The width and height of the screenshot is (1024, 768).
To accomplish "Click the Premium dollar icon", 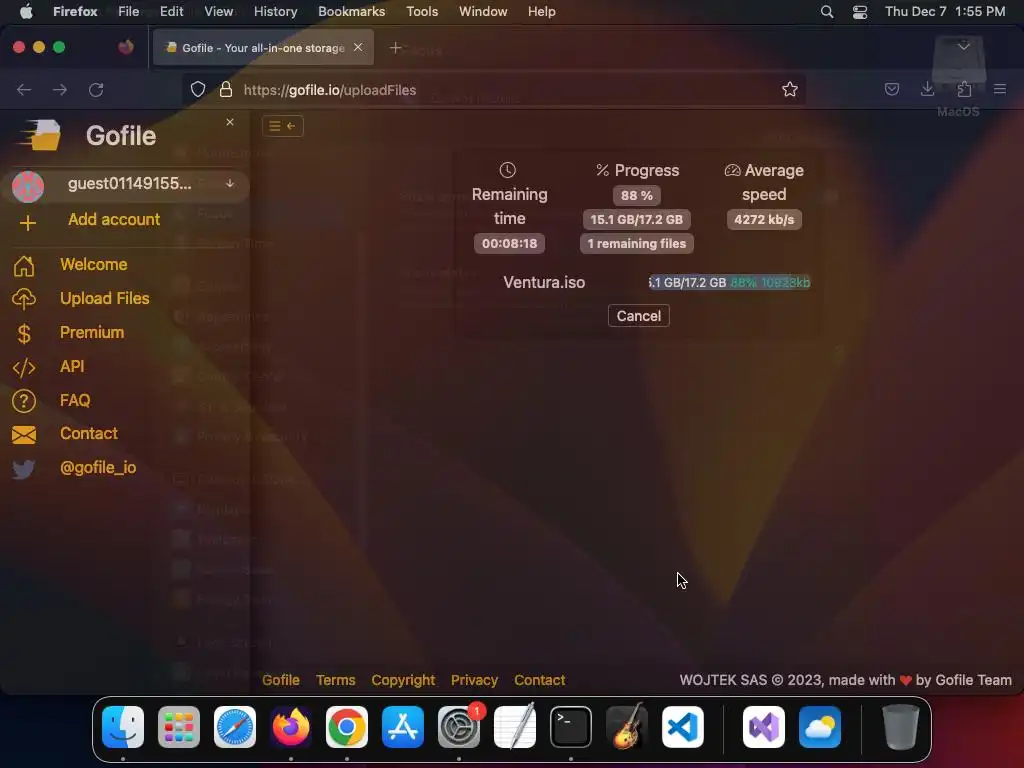I will 24,333.
